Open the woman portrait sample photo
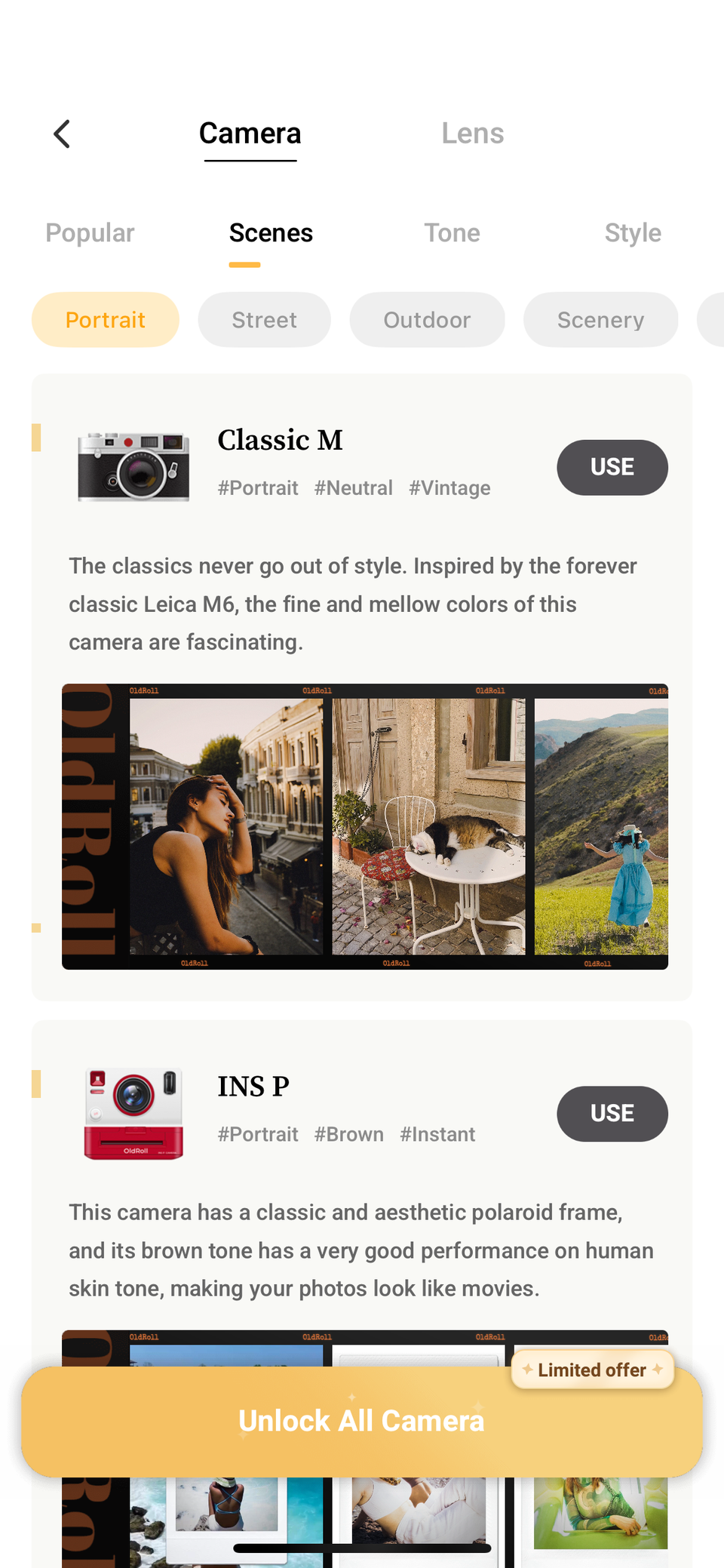This screenshot has width=724, height=1568. pos(226,827)
